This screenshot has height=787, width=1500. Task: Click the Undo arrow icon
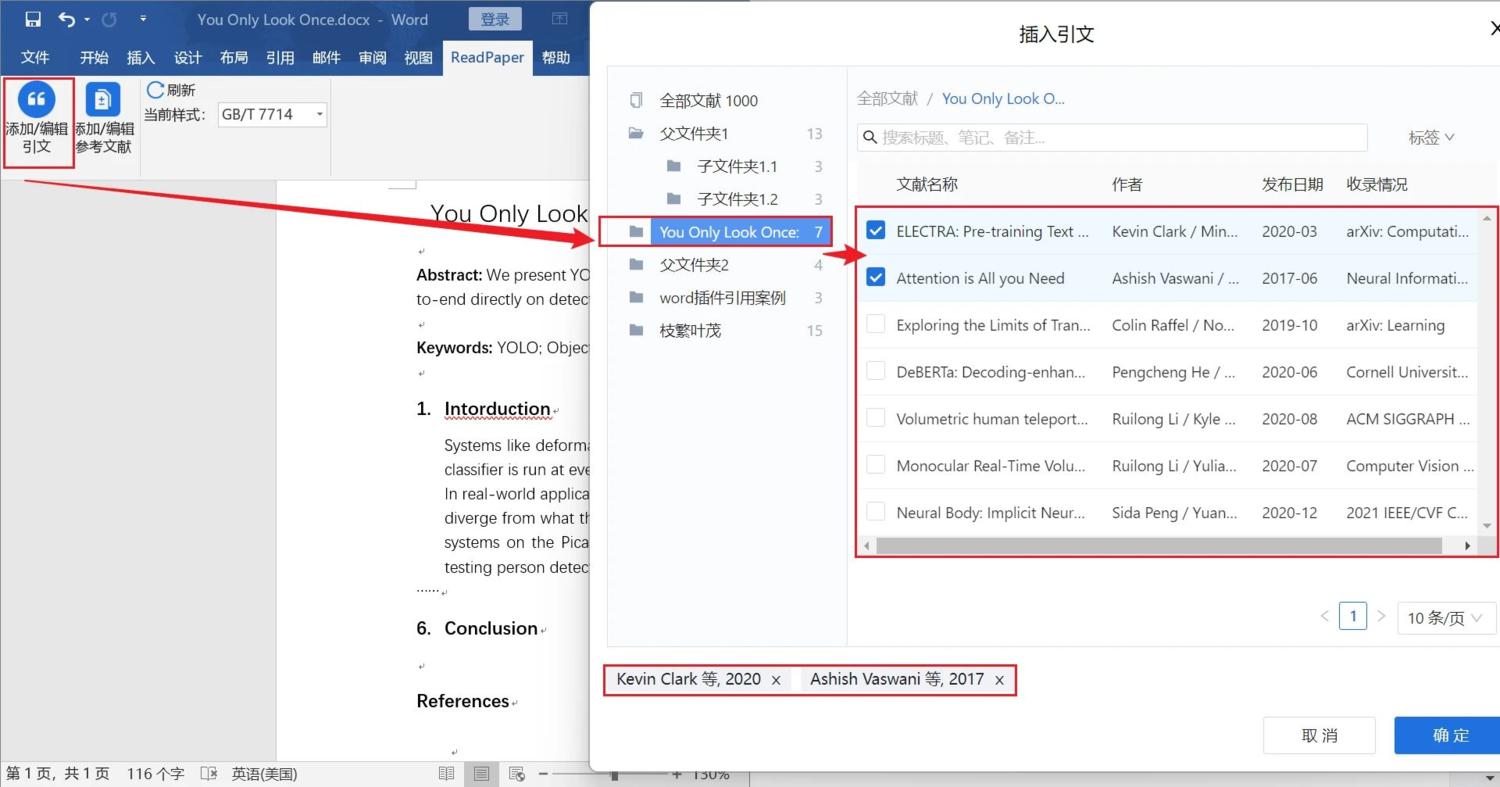coord(67,19)
